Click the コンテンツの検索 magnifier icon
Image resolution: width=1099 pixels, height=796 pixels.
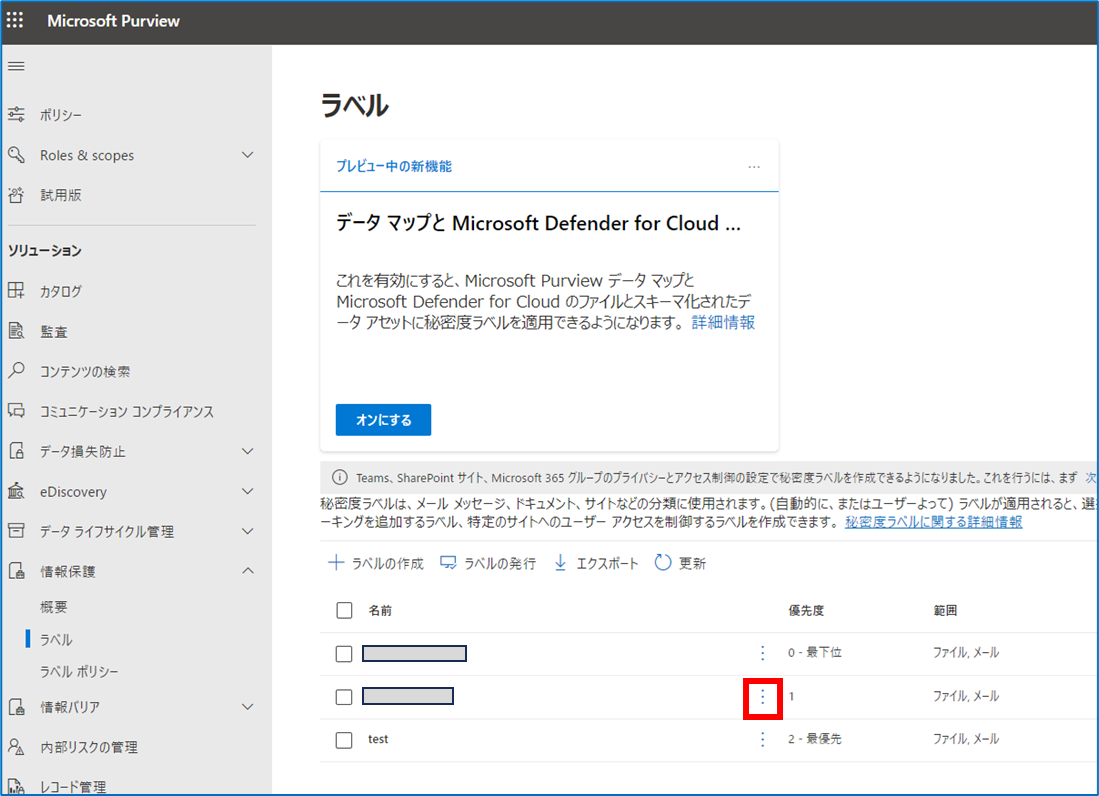[16, 371]
